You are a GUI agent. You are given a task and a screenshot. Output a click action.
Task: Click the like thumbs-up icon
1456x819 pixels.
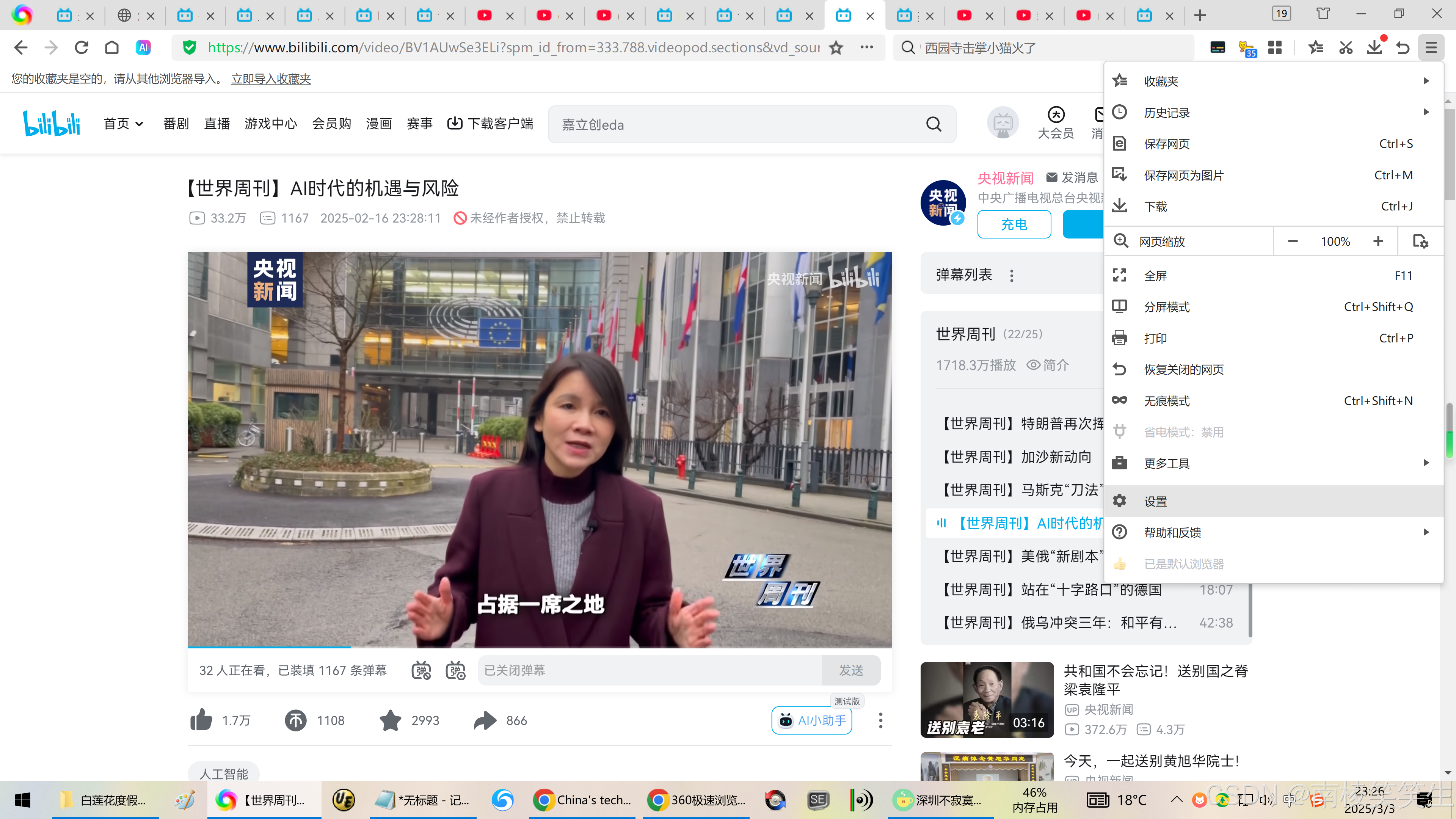[201, 720]
